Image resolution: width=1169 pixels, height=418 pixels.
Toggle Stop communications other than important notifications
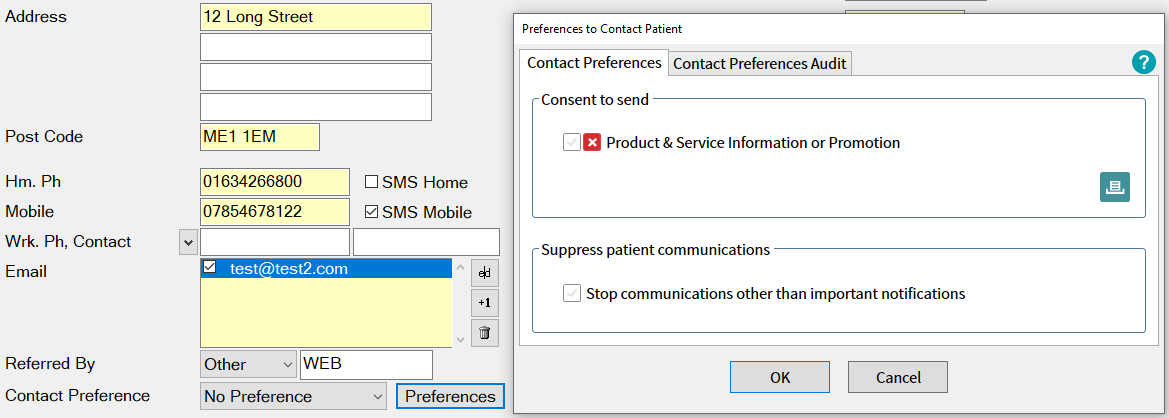click(x=572, y=294)
